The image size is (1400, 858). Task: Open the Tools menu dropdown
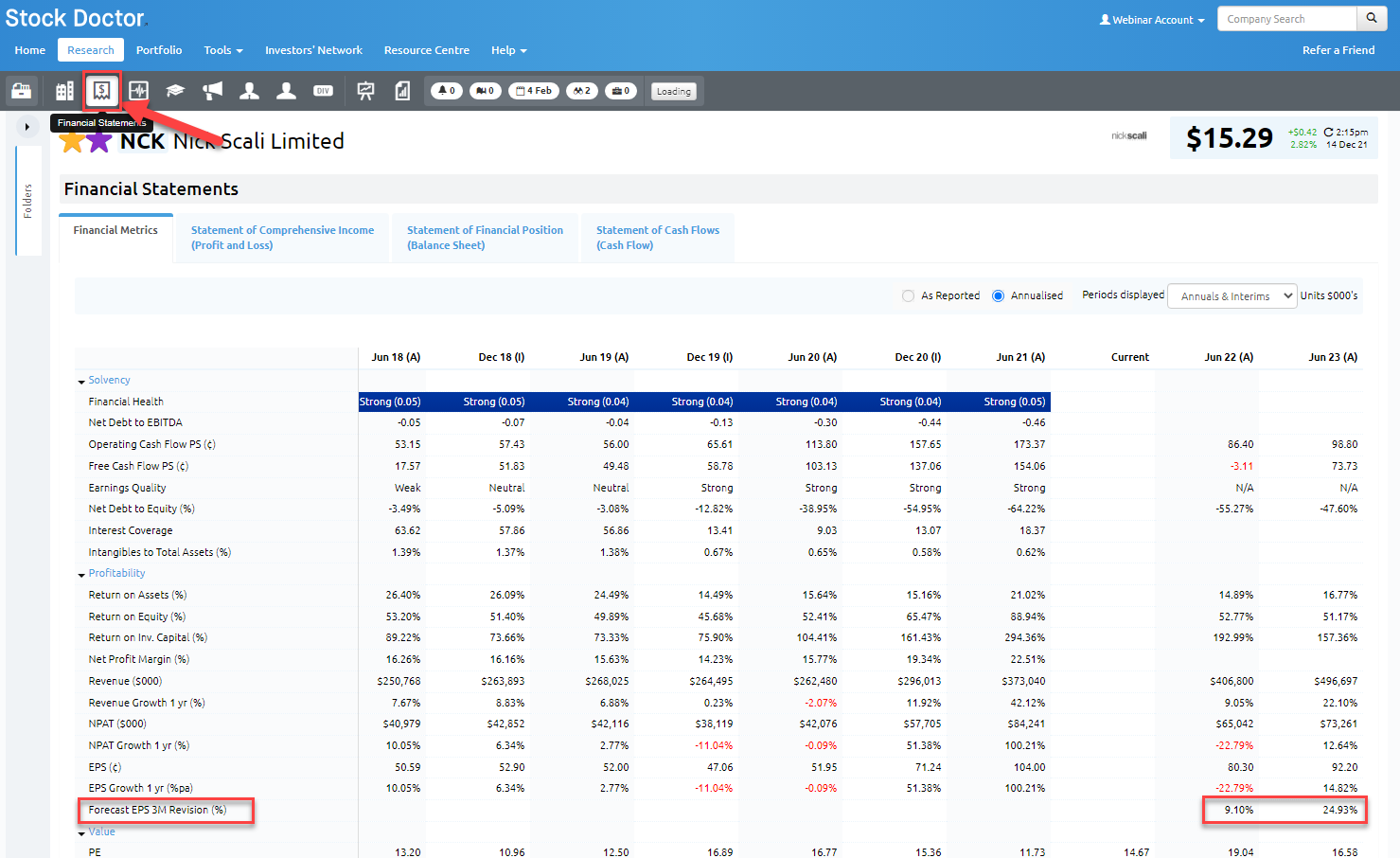click(223, 50)
